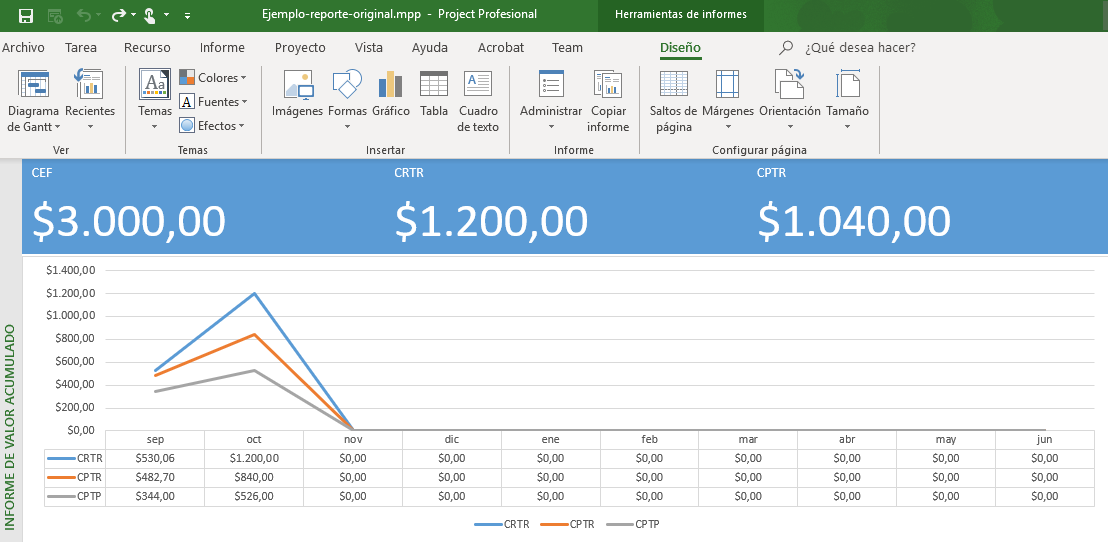Viewport: 1108px width, 542px height.
Task: Click the orange CPTR line color key in table
Action: [61, 477]
